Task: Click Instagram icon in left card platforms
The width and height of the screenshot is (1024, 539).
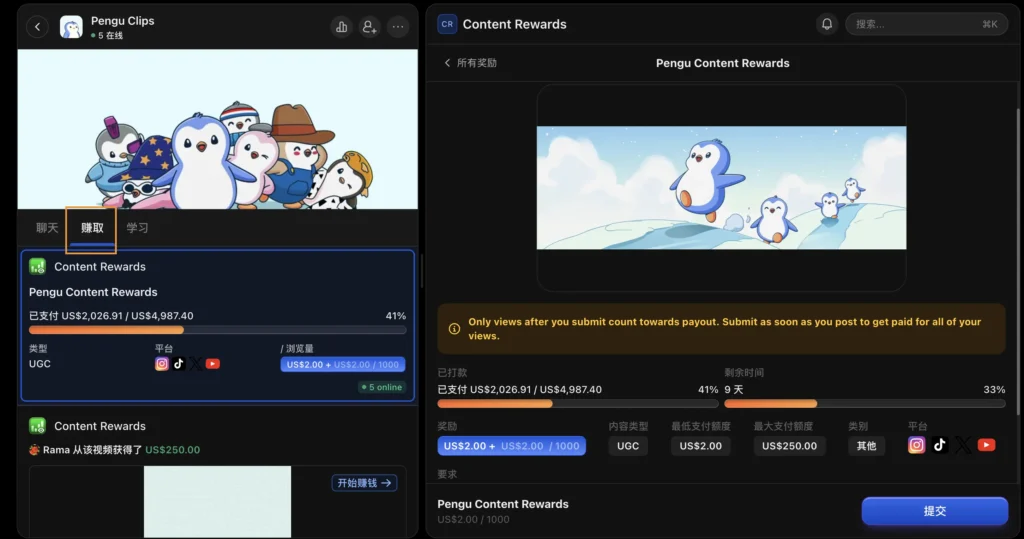Action: 162,364
